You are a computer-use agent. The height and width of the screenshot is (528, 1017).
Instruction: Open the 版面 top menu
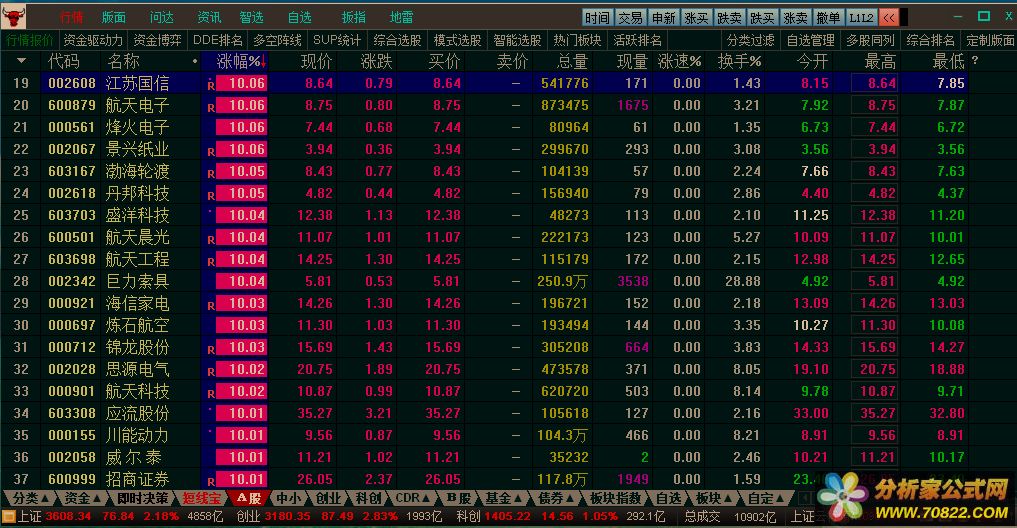(114, 18)
